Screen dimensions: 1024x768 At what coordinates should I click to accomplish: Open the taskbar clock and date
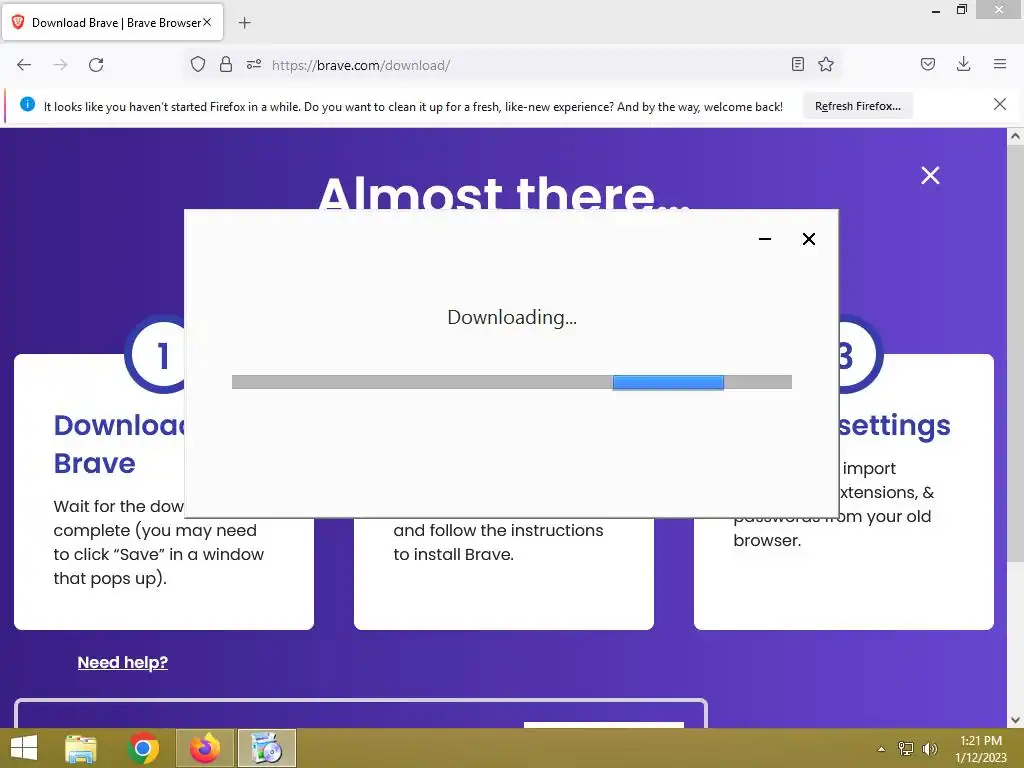click(x=981, y=749)
